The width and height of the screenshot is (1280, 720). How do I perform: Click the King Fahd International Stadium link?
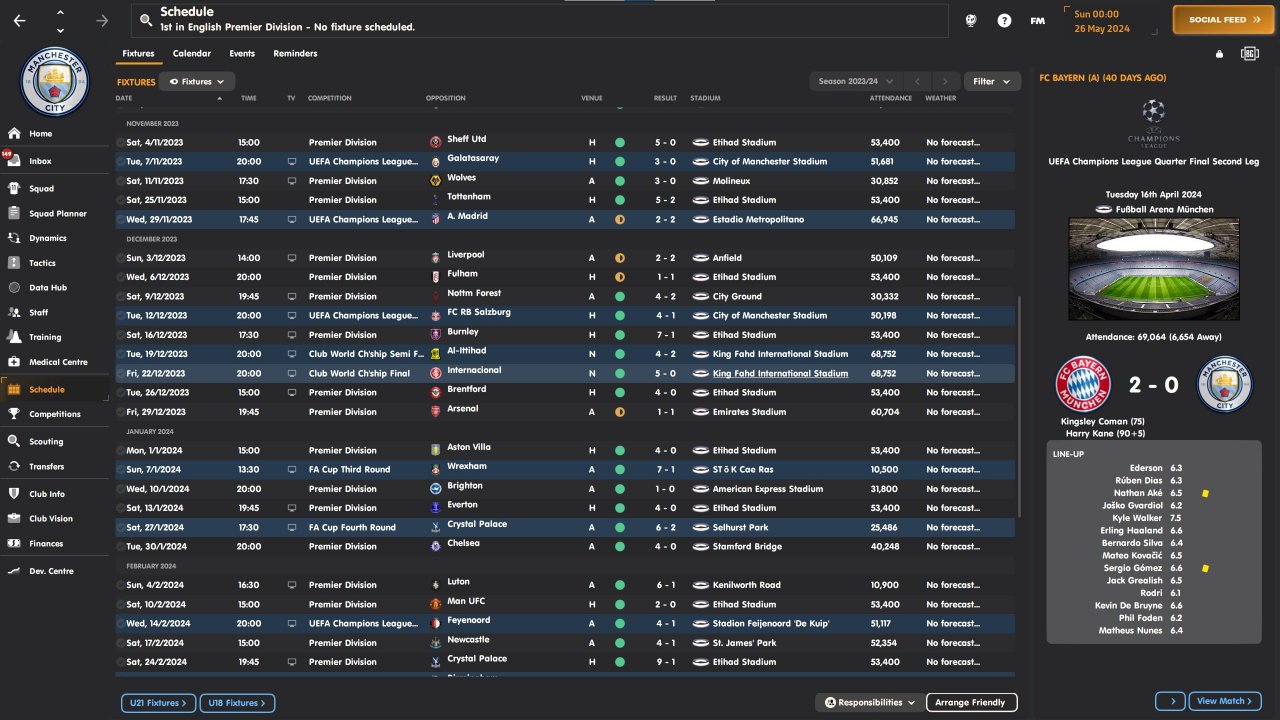coord(780,374)
